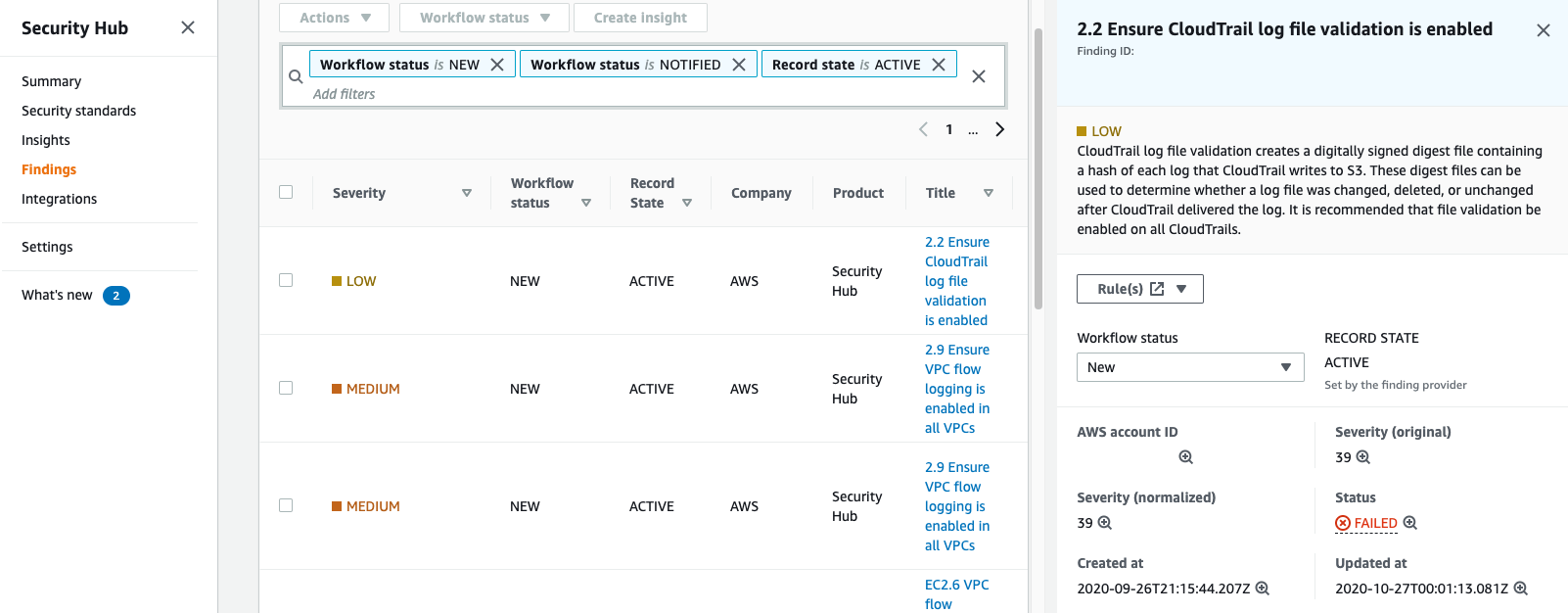Click the Create insight button

click(640, 18)
